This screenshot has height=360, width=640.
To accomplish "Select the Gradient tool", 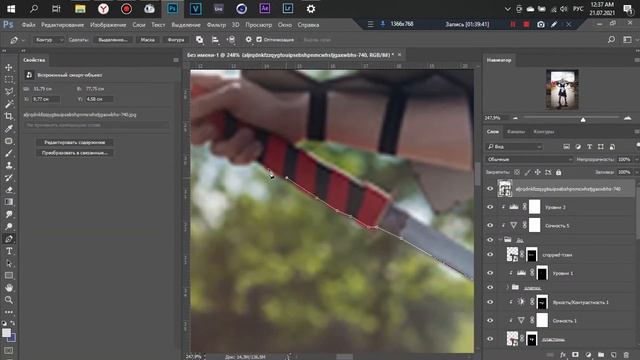I will click(x=9, y=202).
